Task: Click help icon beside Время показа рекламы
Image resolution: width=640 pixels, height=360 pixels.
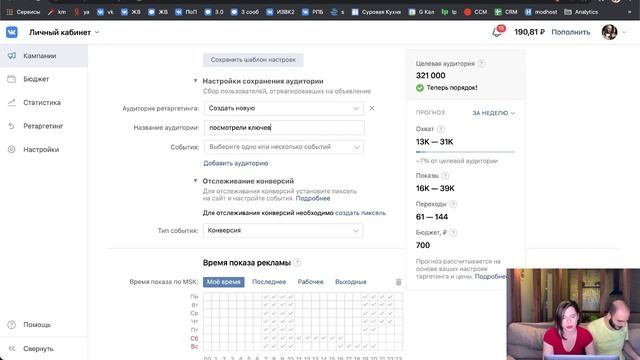Action: coord(298,262)
